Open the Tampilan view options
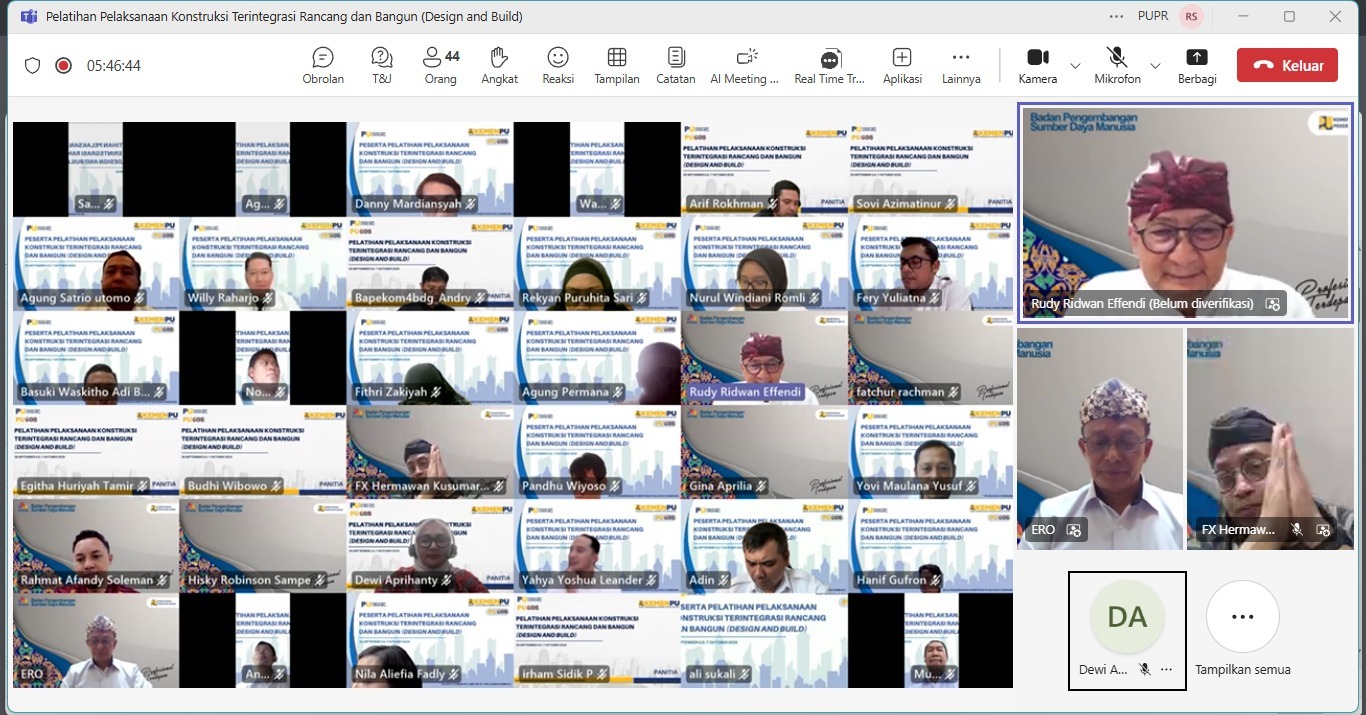 [x=617, y=65]
